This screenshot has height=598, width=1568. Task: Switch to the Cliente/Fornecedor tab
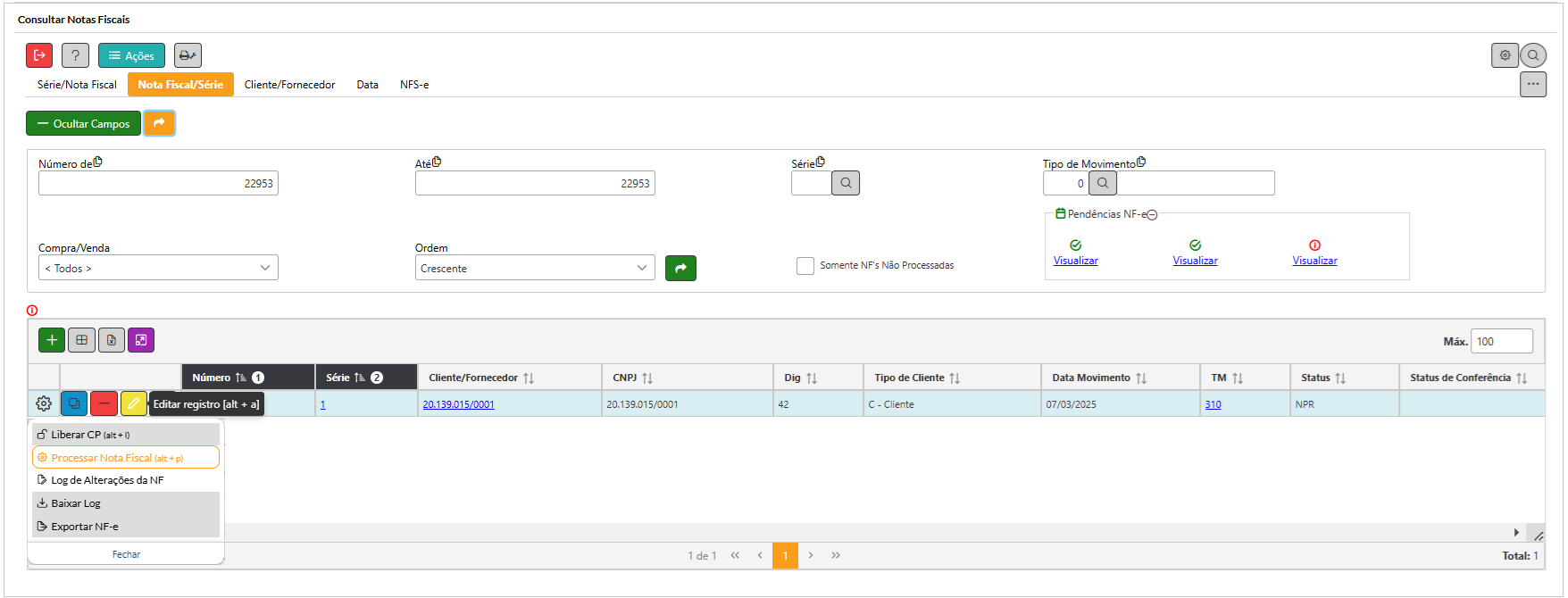coord(289,85)
